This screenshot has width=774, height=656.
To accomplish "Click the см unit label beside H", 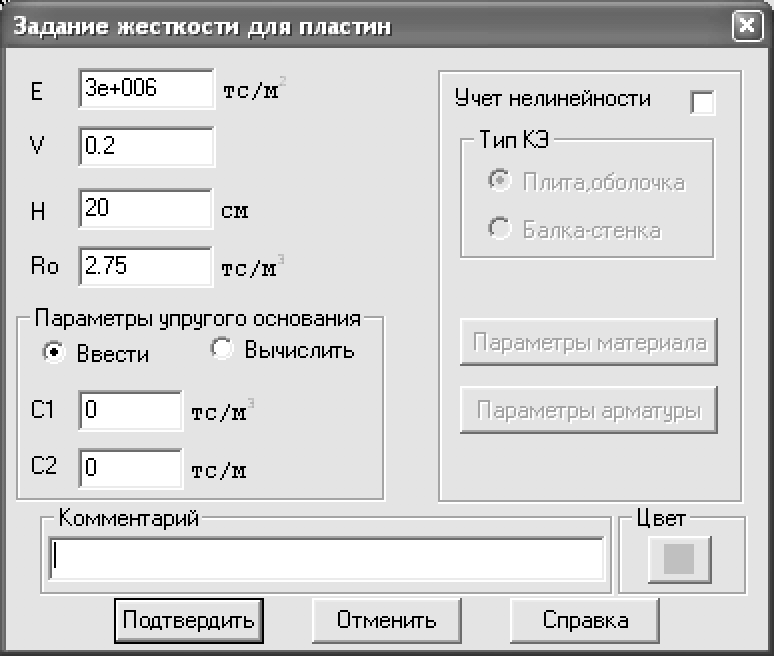I will (x=234, y=211).
